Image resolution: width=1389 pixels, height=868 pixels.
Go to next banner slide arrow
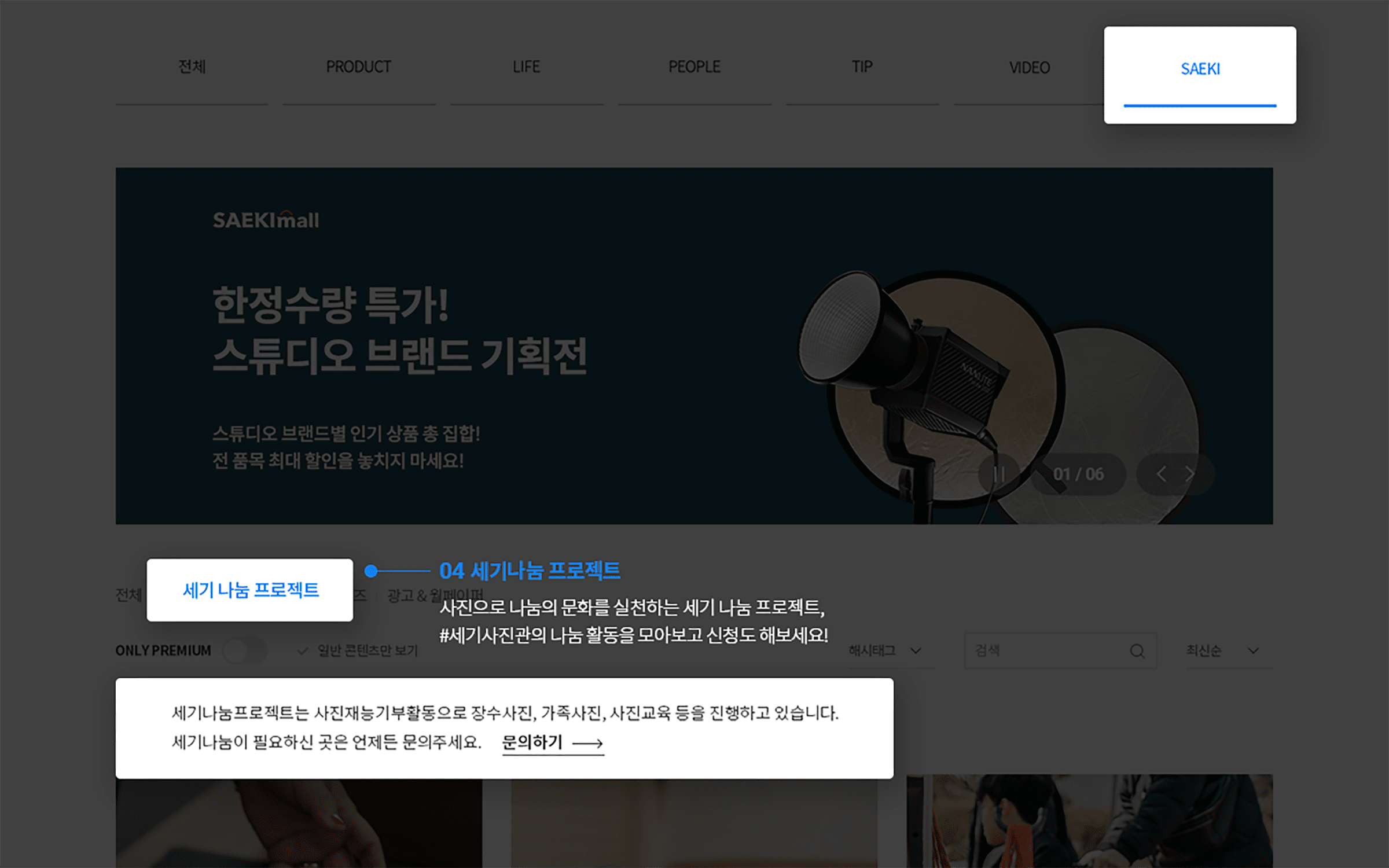coord(1190,475)
